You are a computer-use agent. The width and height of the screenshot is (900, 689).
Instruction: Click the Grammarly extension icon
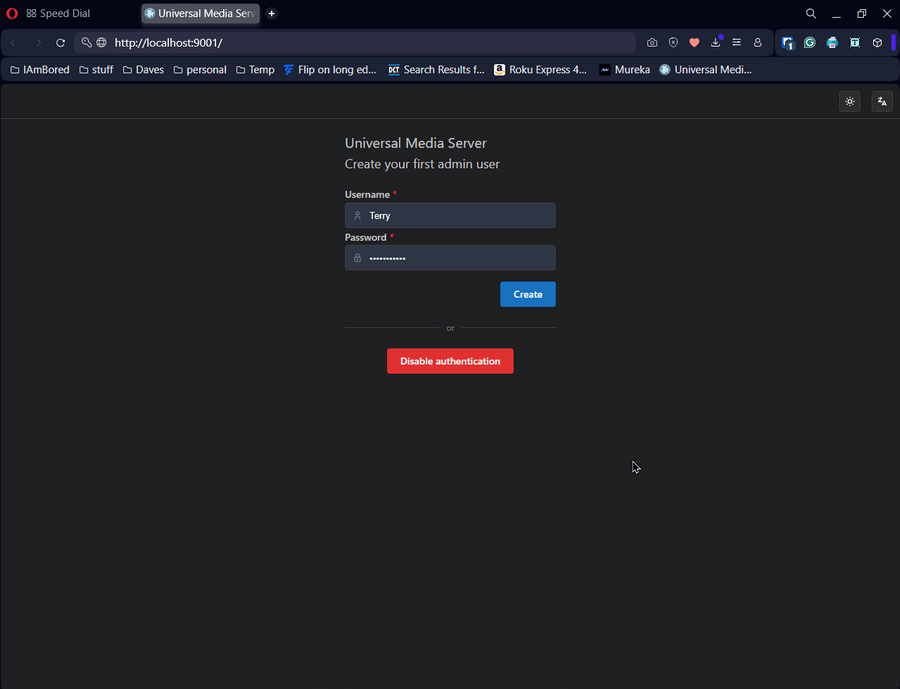(810, 42)
